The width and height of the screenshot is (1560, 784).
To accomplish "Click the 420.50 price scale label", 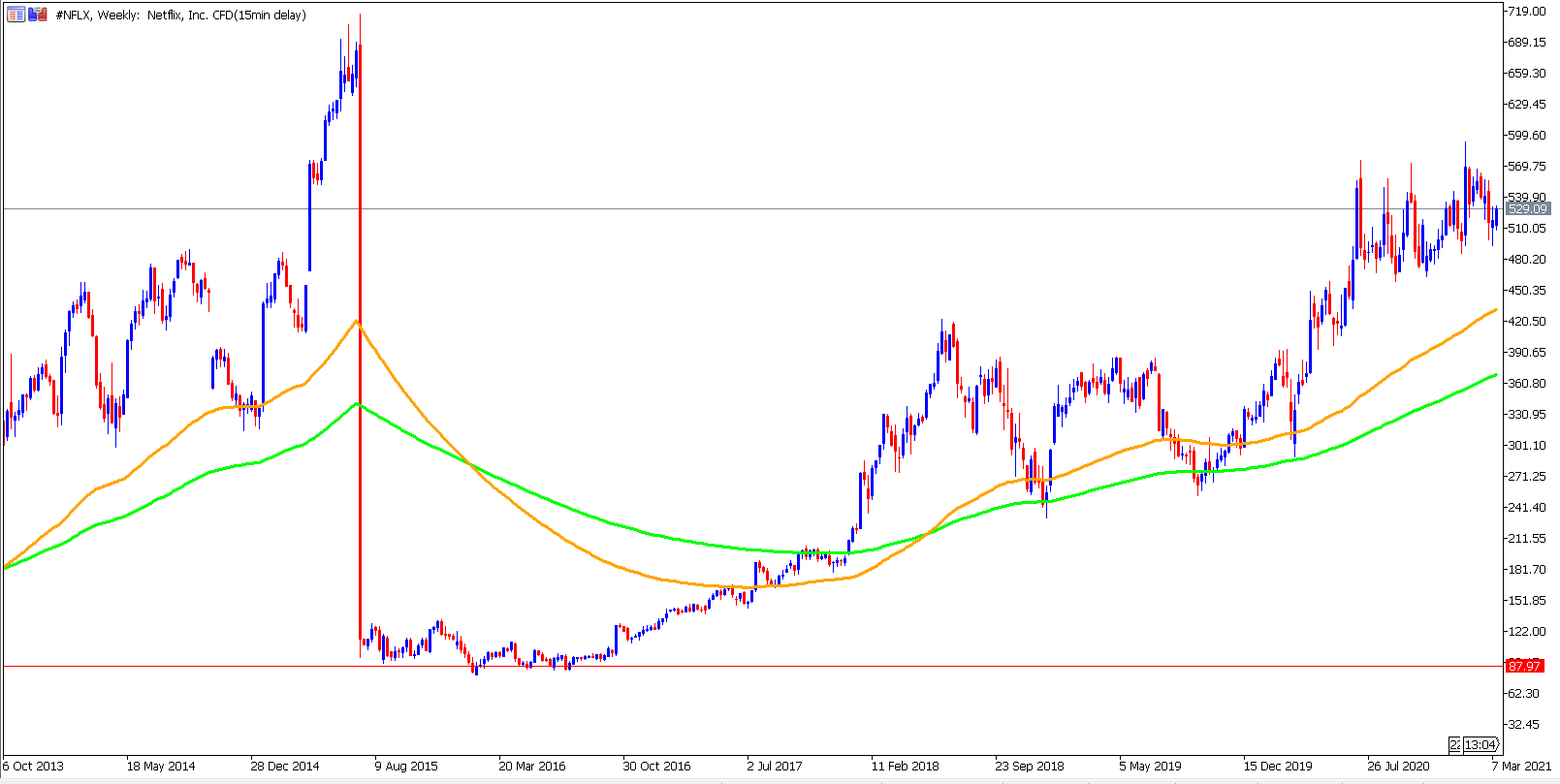I will click(x=1527, y=321).
